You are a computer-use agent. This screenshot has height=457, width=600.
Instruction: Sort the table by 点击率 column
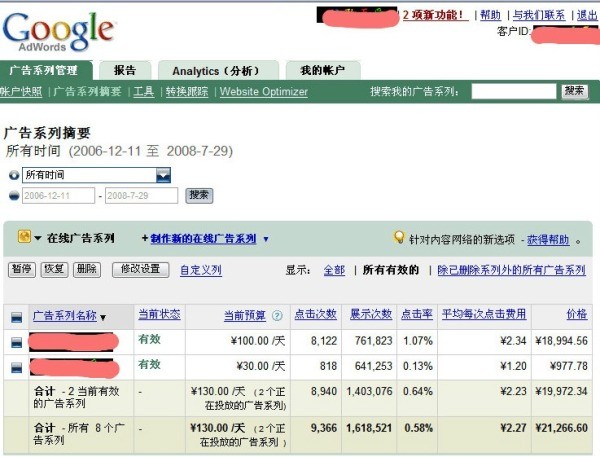coord(416,314)
